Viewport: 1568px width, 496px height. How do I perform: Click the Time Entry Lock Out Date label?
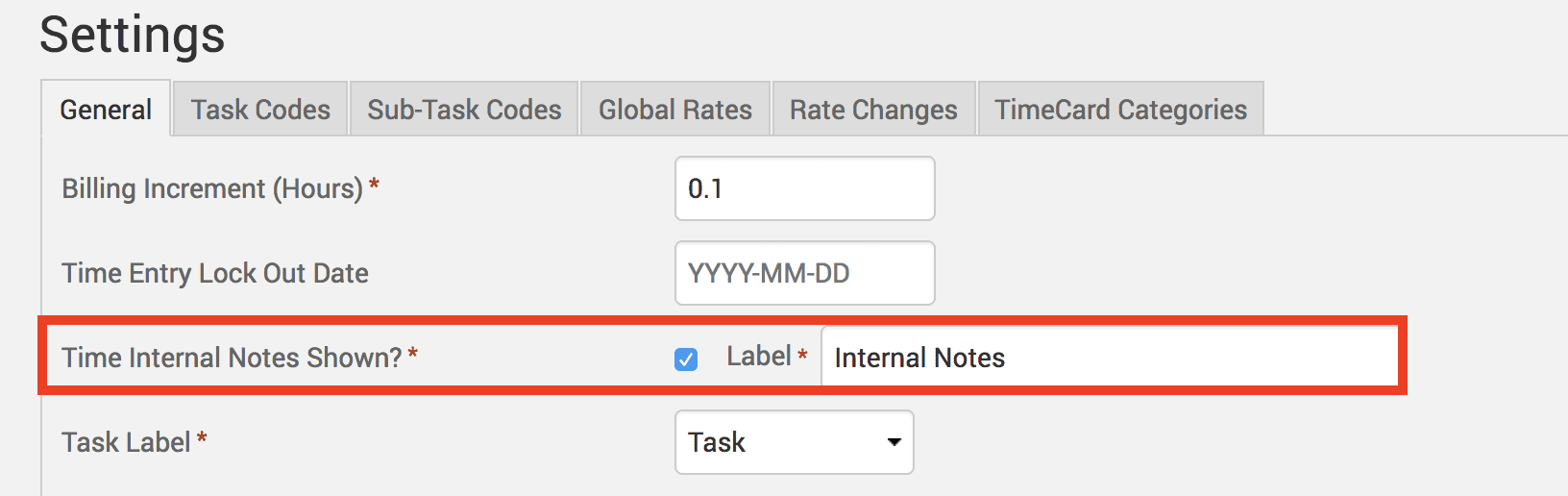coord(215,273)
